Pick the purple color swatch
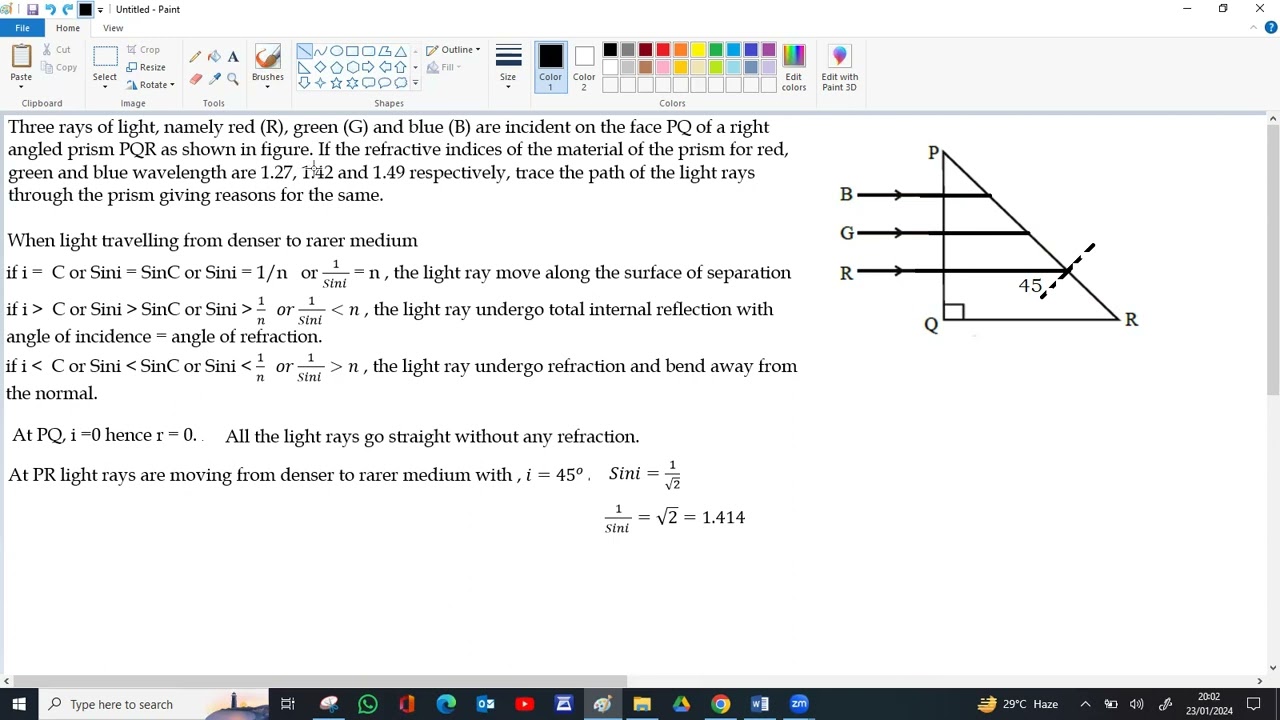1280x720 pixels. tap(769, 50)
